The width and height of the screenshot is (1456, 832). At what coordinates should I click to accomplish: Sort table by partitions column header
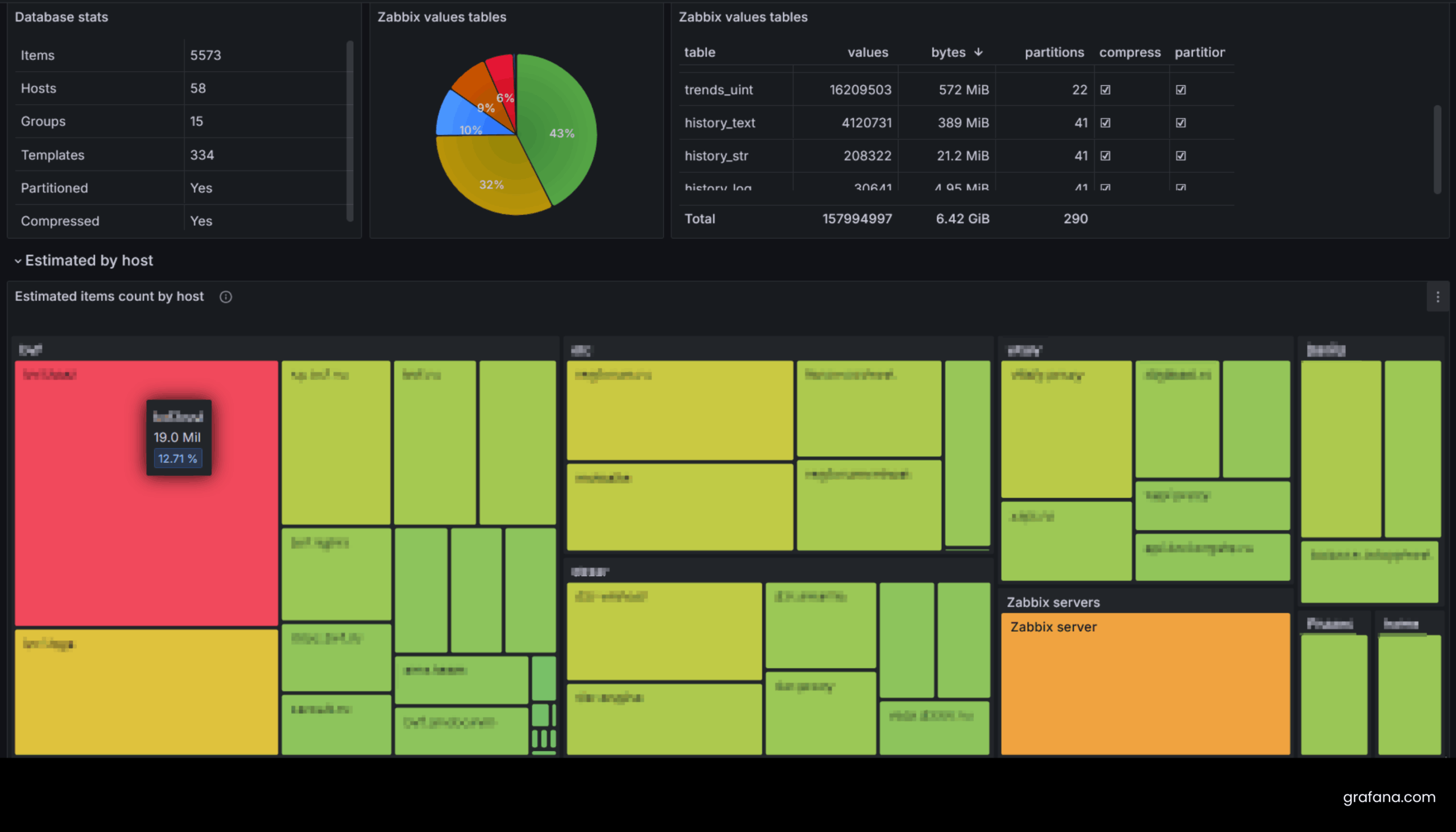pyautogui.click(x=1054, y=52)
